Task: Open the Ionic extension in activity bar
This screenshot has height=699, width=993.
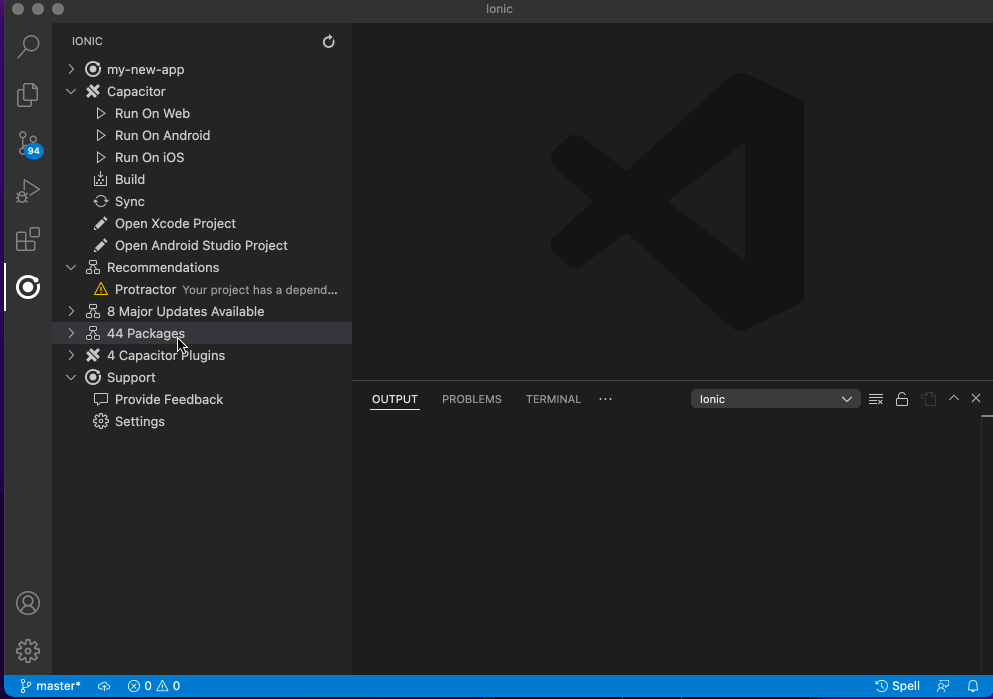Action: point(28,288)
